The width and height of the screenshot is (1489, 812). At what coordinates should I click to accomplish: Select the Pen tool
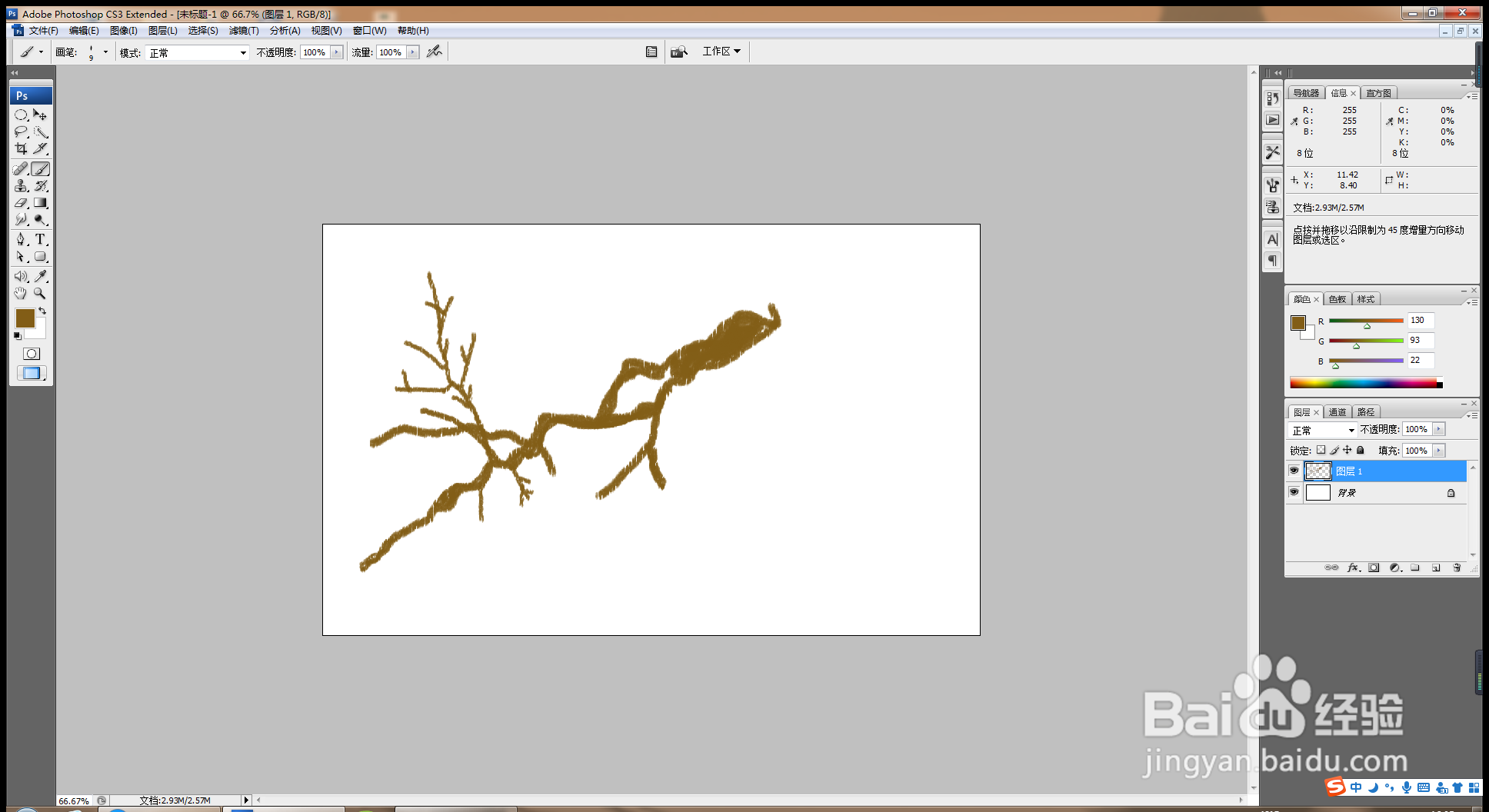tap(21, 240)
